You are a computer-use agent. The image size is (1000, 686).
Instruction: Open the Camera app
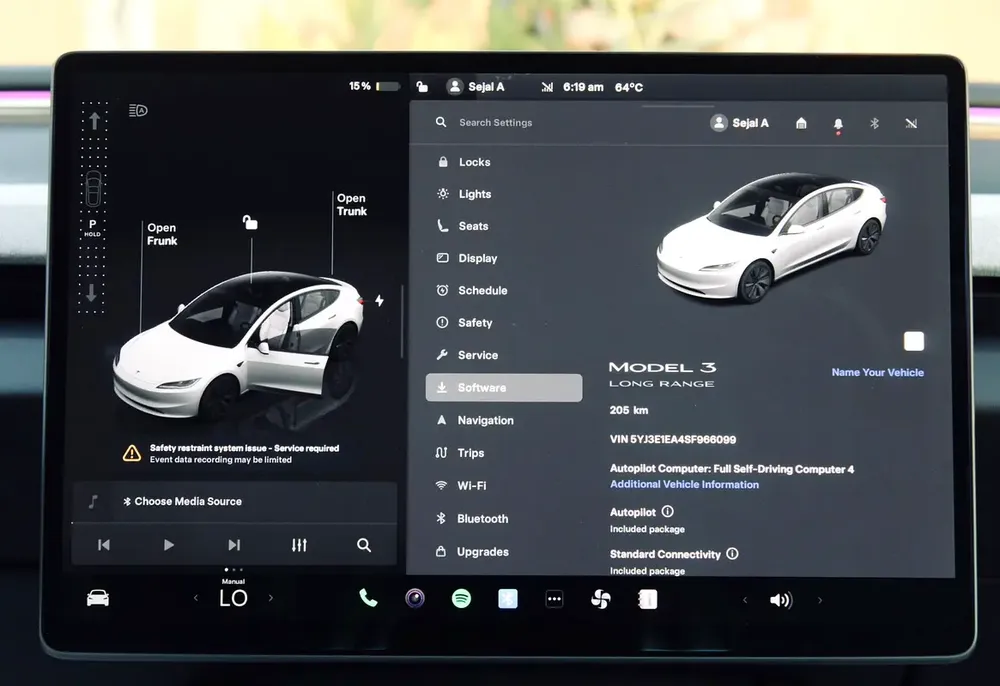point(415,598)
